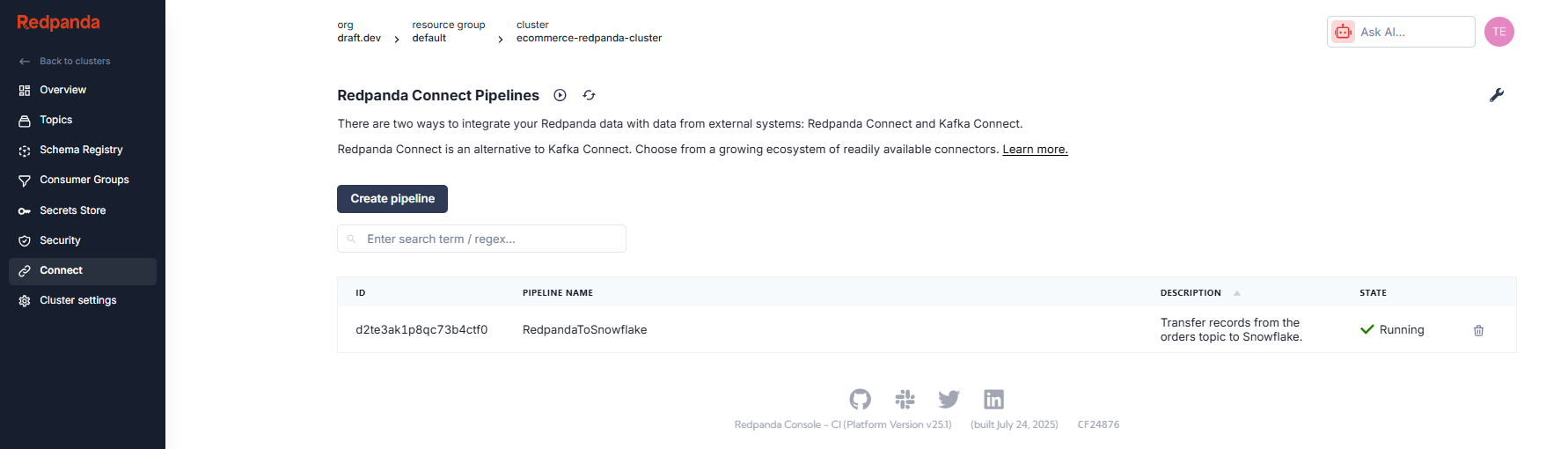The height and width of the screenshot is (449, 1568).
Task: Click the search magnifier icon
Action: 351,239
